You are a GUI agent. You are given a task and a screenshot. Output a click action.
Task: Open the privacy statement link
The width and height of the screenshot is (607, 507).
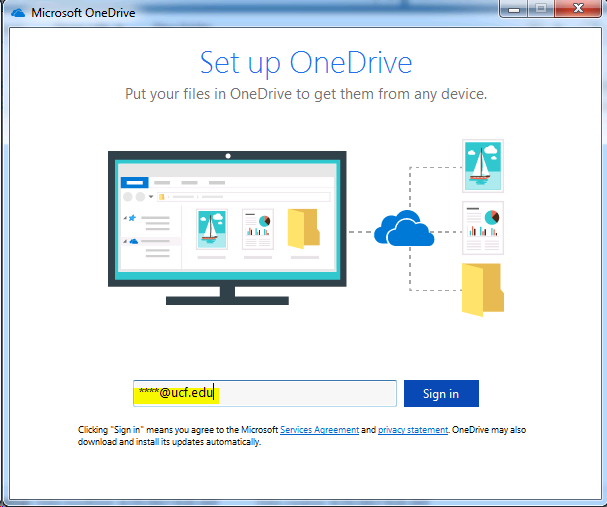pos(413,430)
